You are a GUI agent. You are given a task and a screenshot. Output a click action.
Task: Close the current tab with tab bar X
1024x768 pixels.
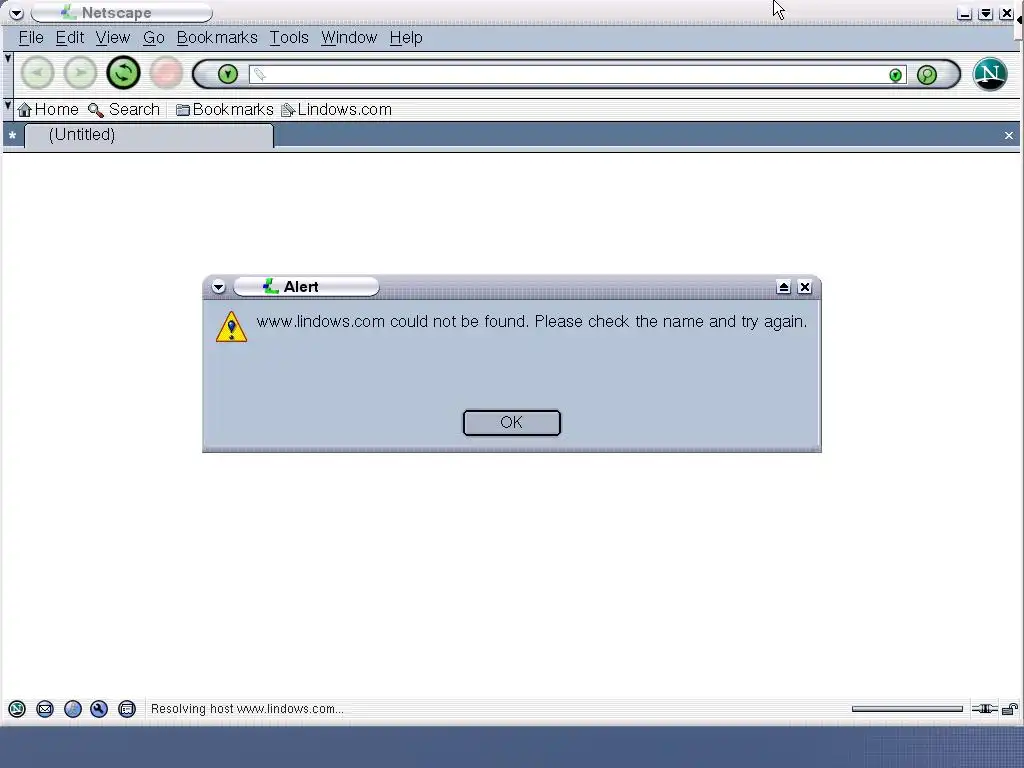point(1009,136)
